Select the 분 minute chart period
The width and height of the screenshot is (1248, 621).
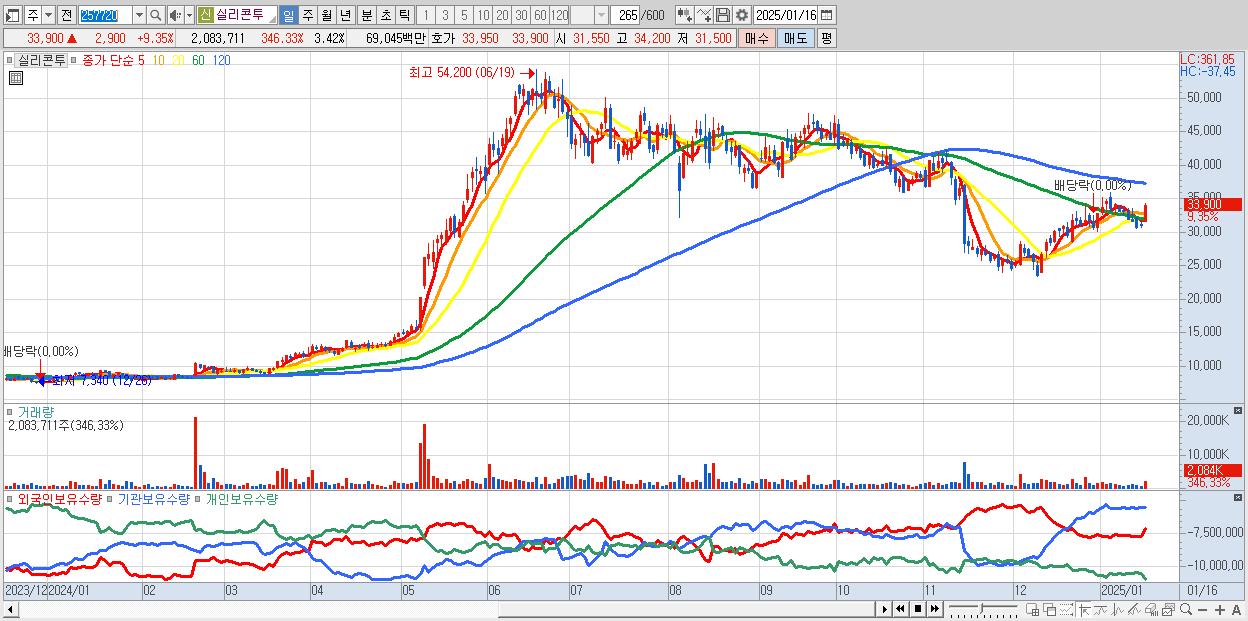coord(365,15)
